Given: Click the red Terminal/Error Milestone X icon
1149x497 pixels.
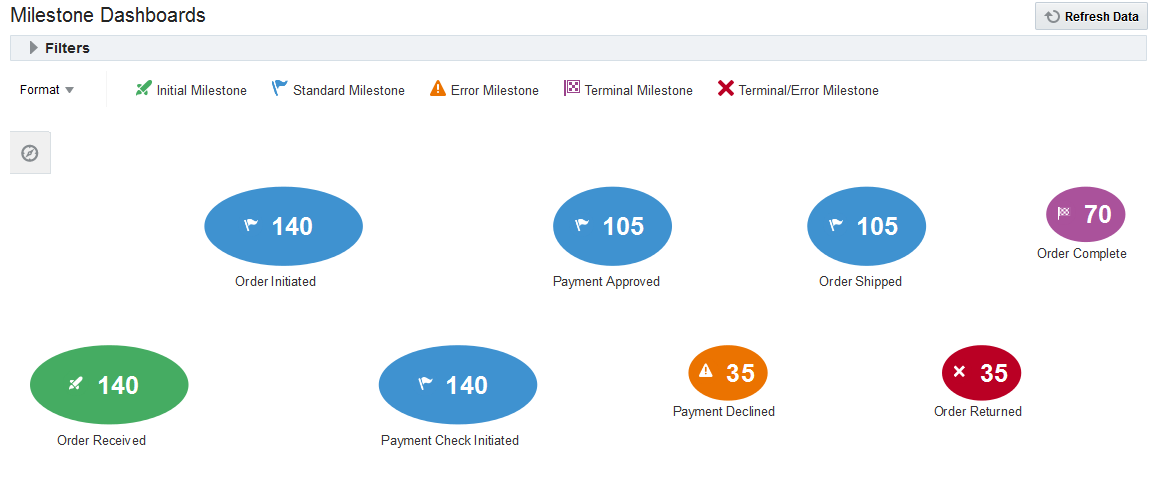Looking at the screenshot, I should point(726,89).
